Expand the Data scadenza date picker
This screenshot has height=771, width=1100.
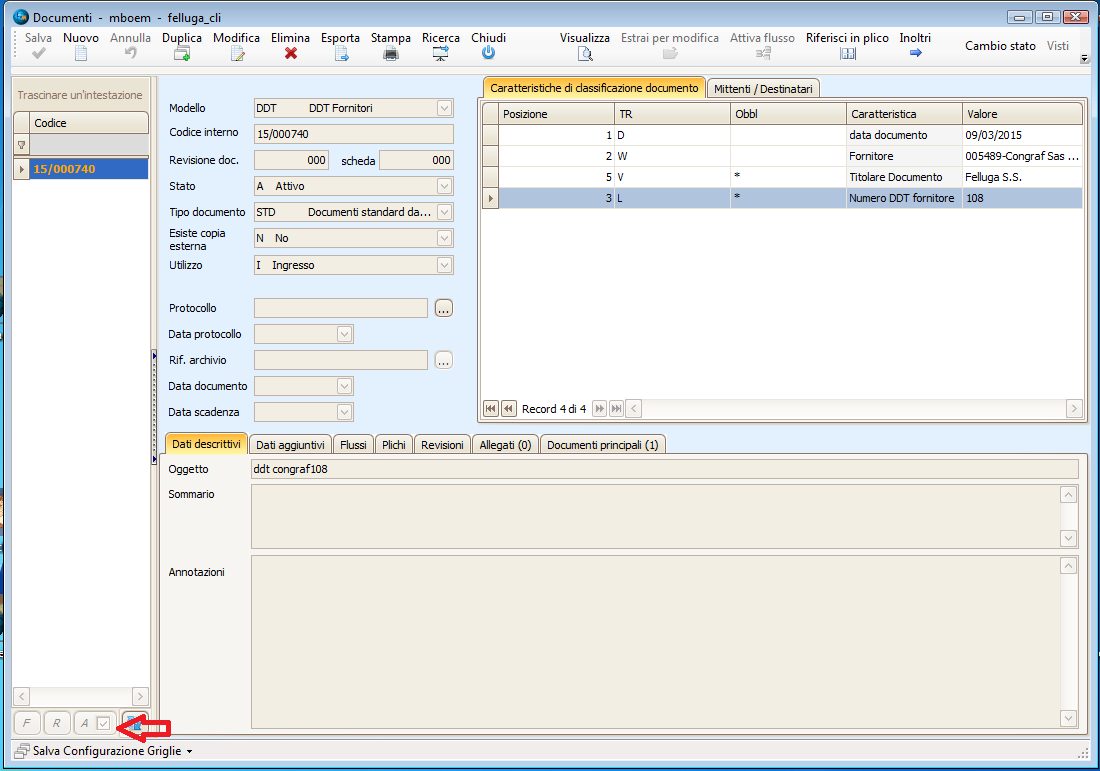[x=345, y=412]
